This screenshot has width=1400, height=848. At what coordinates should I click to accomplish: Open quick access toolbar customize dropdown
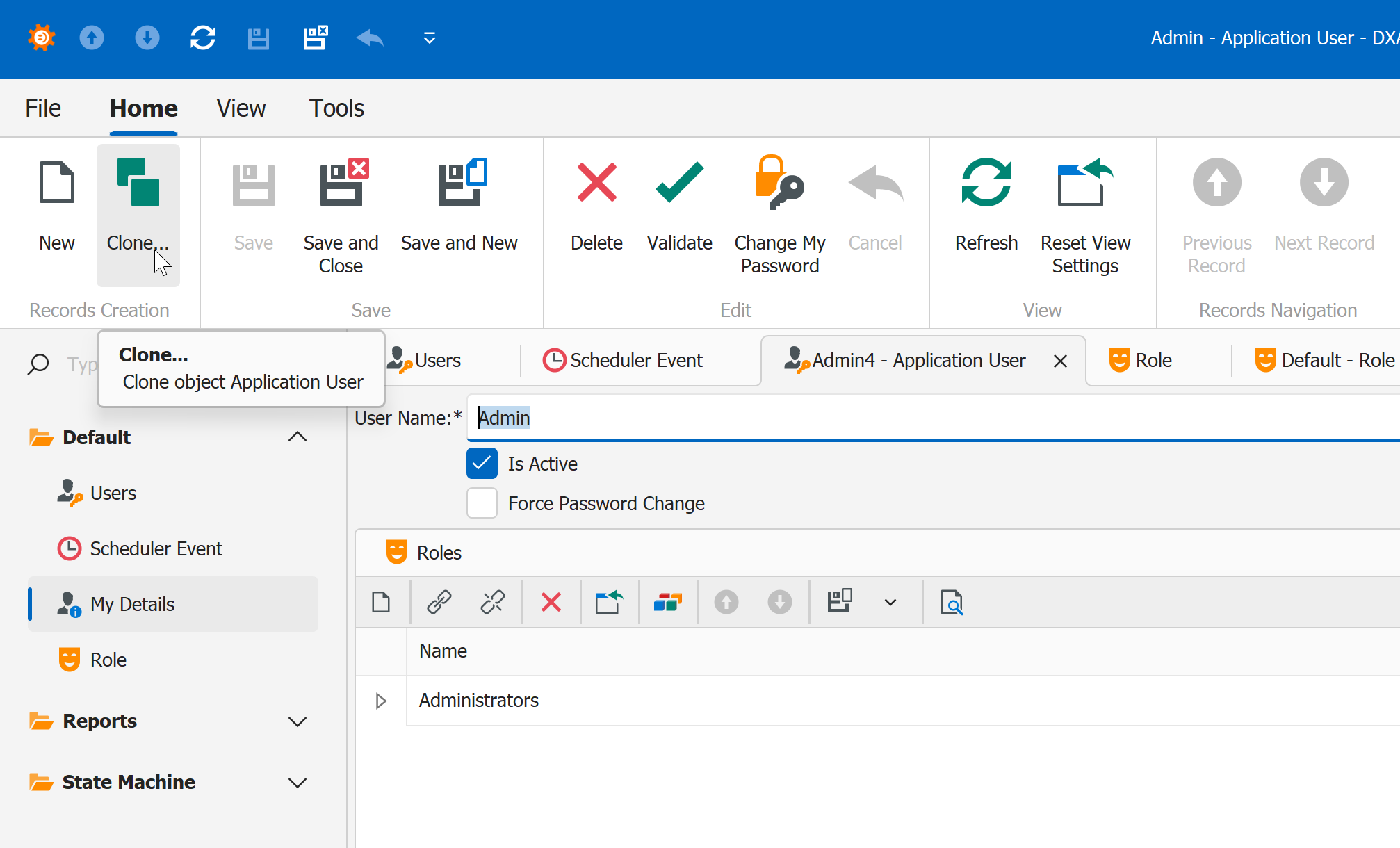[430, 38]
